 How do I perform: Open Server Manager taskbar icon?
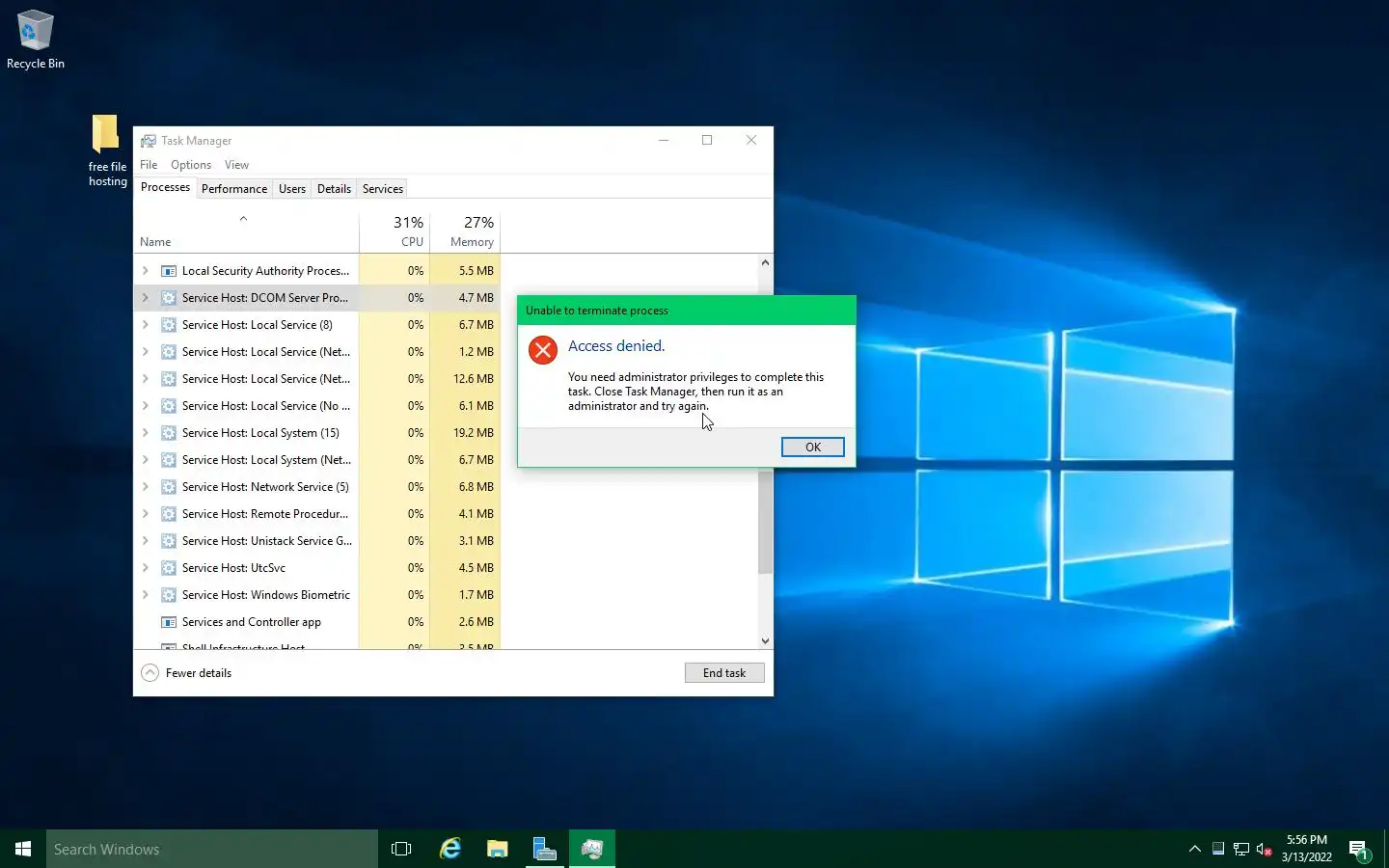[x=544, y=849]
